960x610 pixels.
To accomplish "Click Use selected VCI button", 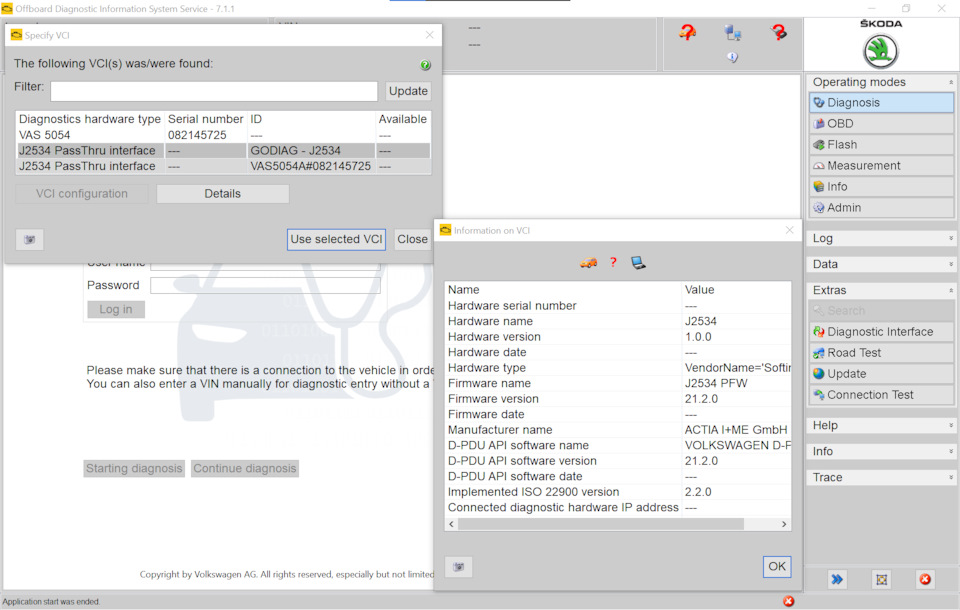I will click(x=336, y=239).
